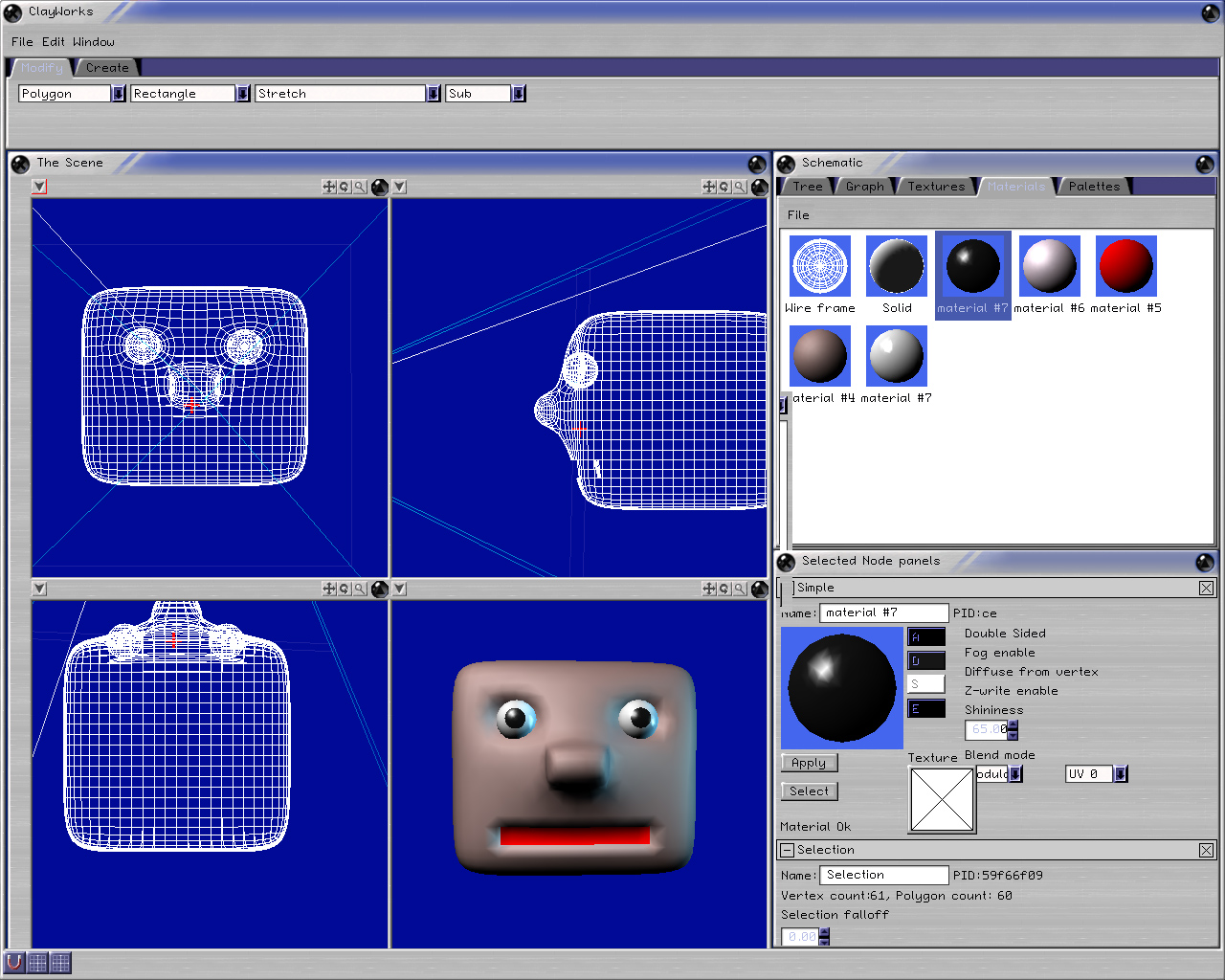Open the Polygon dropdown
The width and height of the screenshot is (1225, 980).
119,94
